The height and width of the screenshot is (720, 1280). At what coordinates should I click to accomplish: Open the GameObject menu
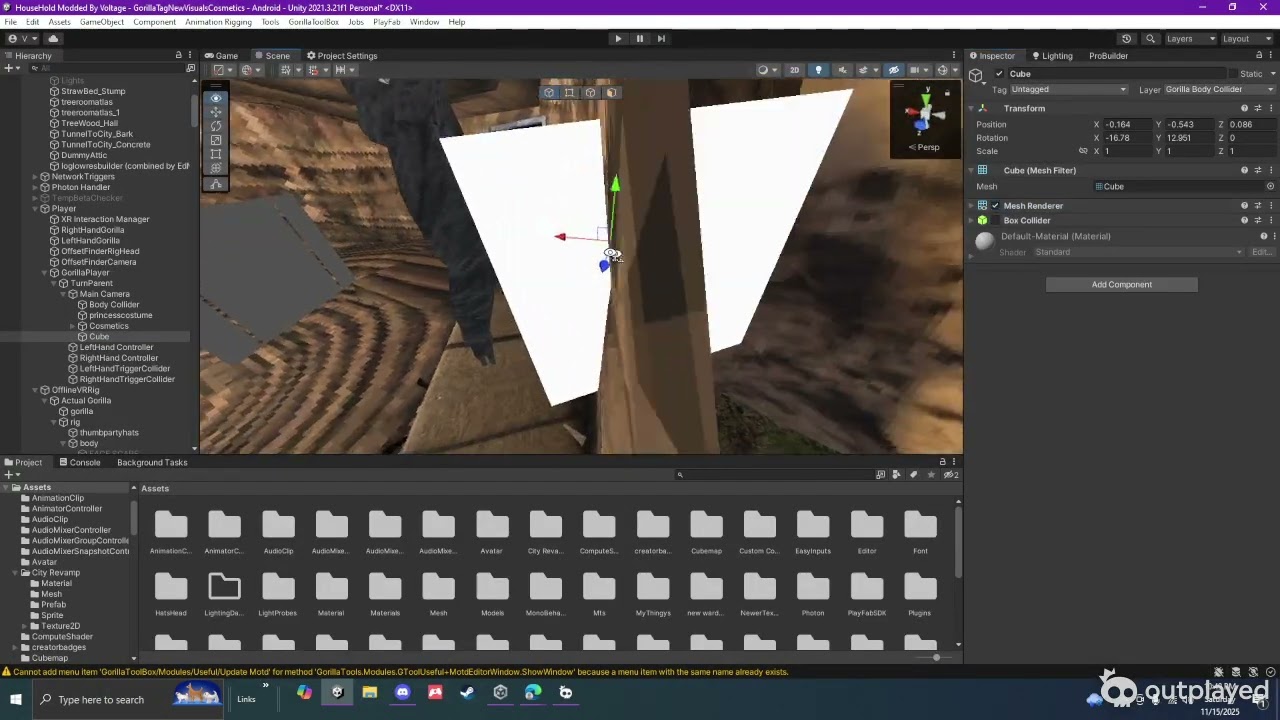pos(102,22)
